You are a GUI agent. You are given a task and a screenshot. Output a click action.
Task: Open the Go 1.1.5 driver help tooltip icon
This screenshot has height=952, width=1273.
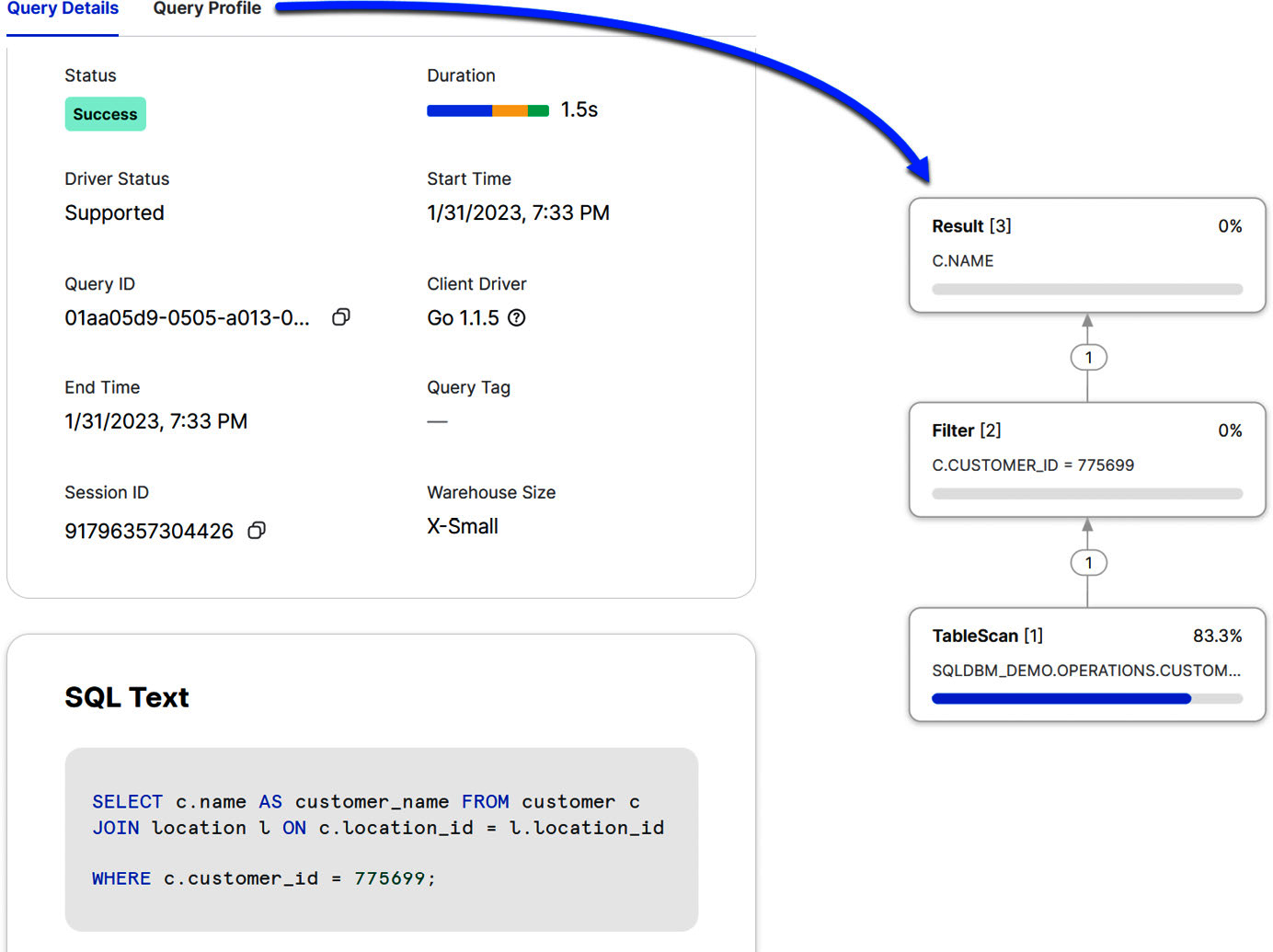[517, 318]
